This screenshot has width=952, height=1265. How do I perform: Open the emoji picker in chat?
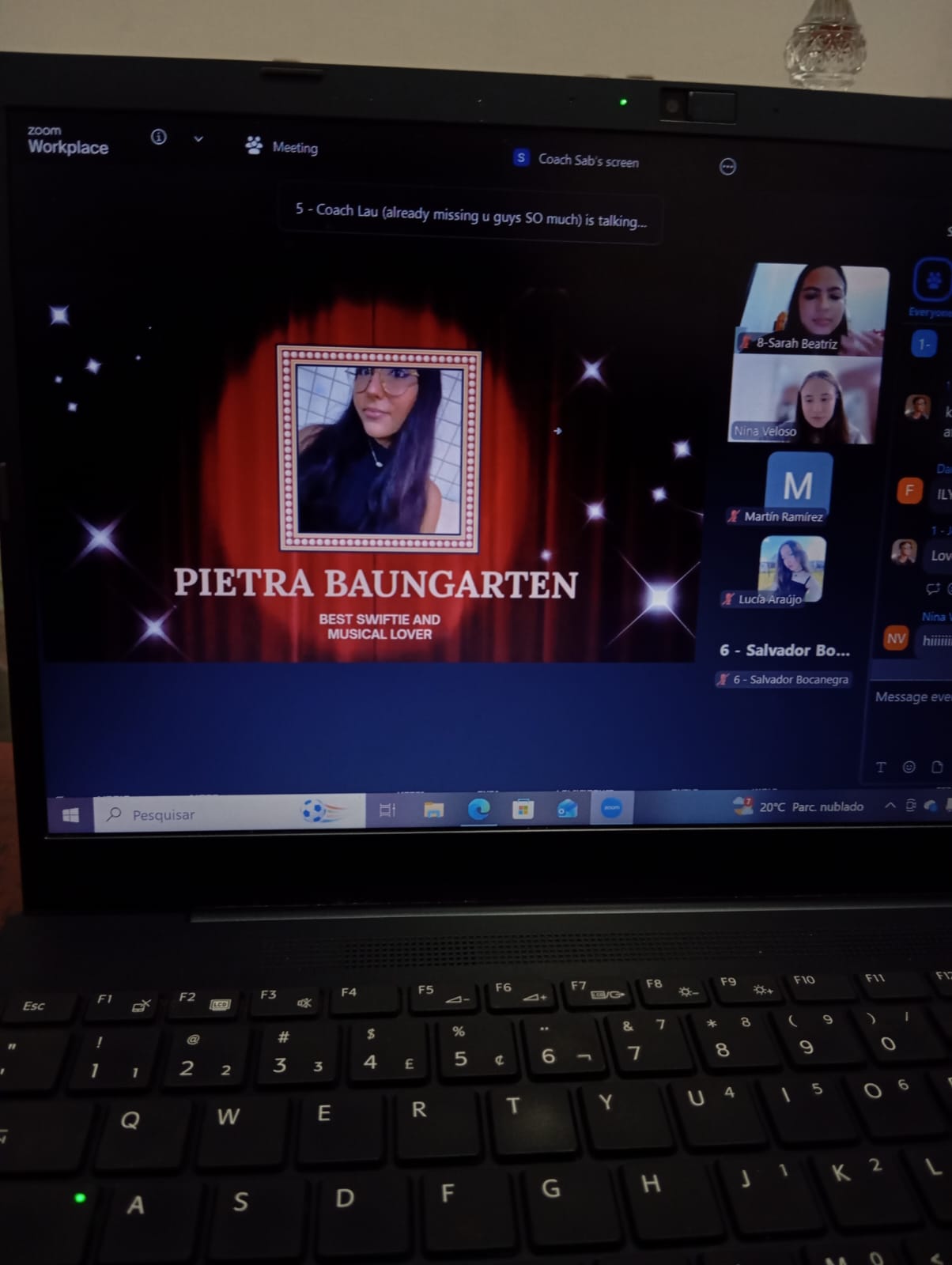[909, 767]
